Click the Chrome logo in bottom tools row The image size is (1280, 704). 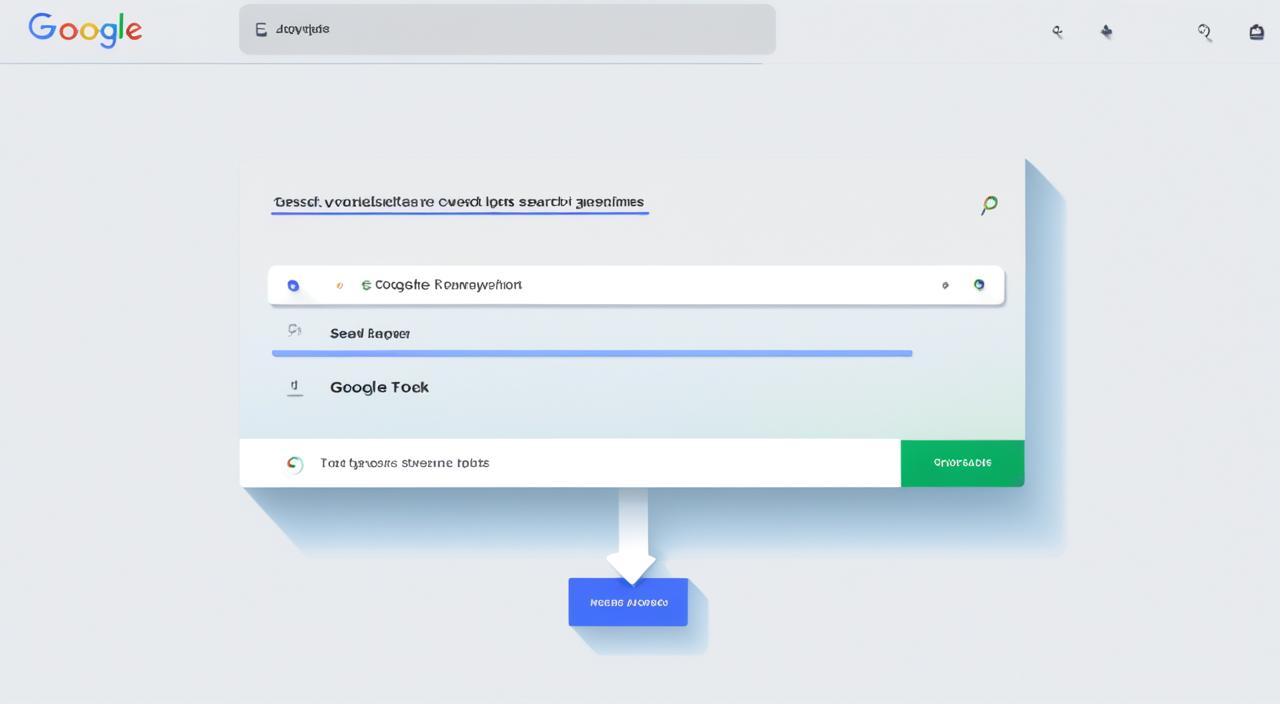point(295,463)
